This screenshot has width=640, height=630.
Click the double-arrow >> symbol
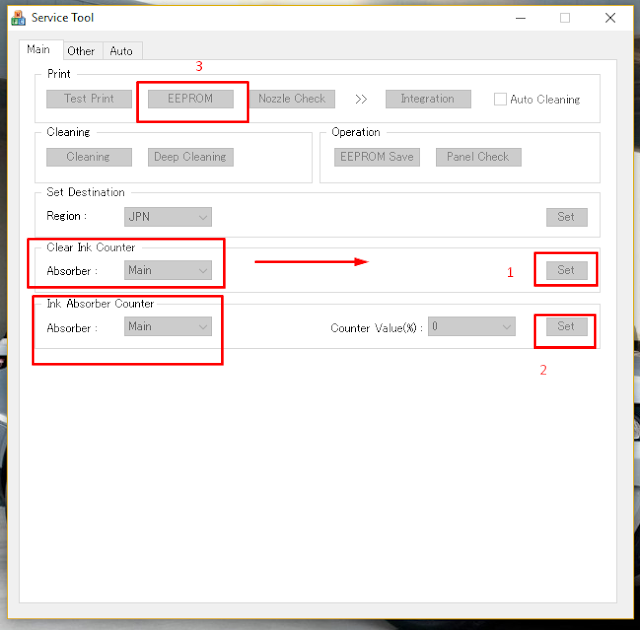click(x=361, y=99)
